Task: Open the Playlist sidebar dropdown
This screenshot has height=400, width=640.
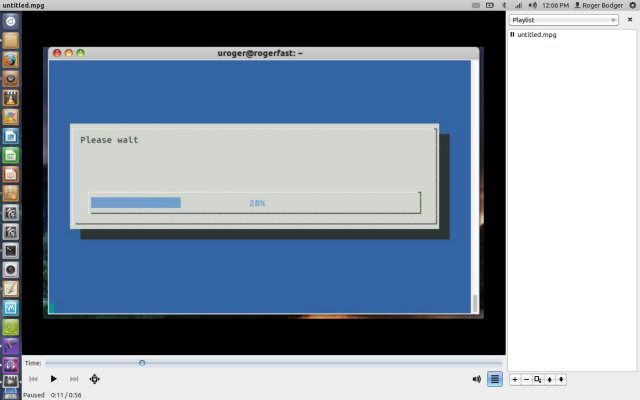Action: click(x=564, y=20)
